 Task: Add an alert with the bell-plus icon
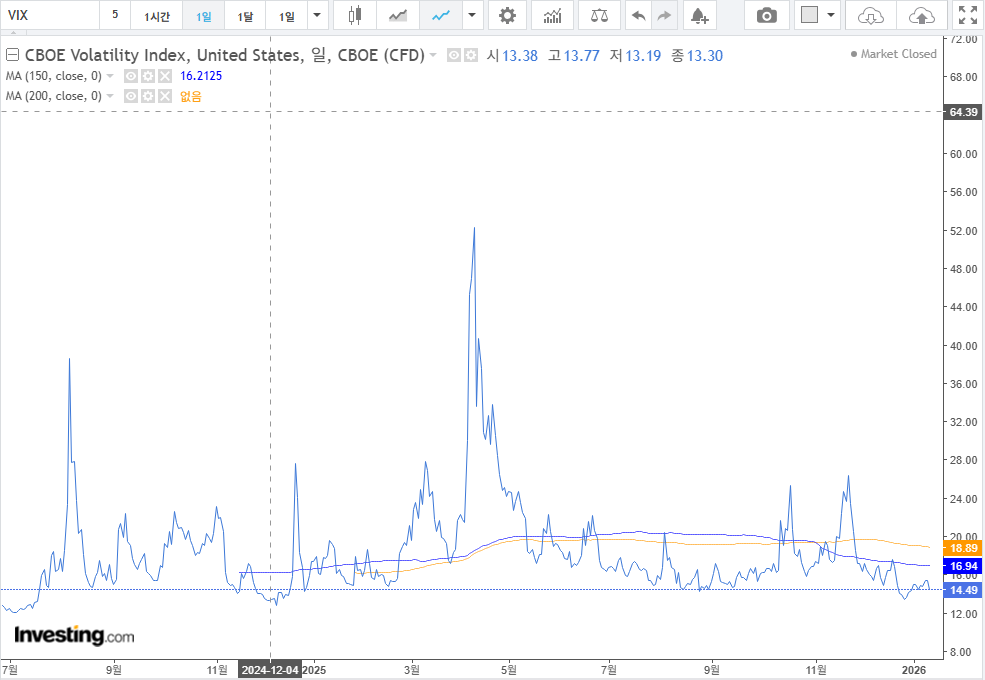coord(699,15)
